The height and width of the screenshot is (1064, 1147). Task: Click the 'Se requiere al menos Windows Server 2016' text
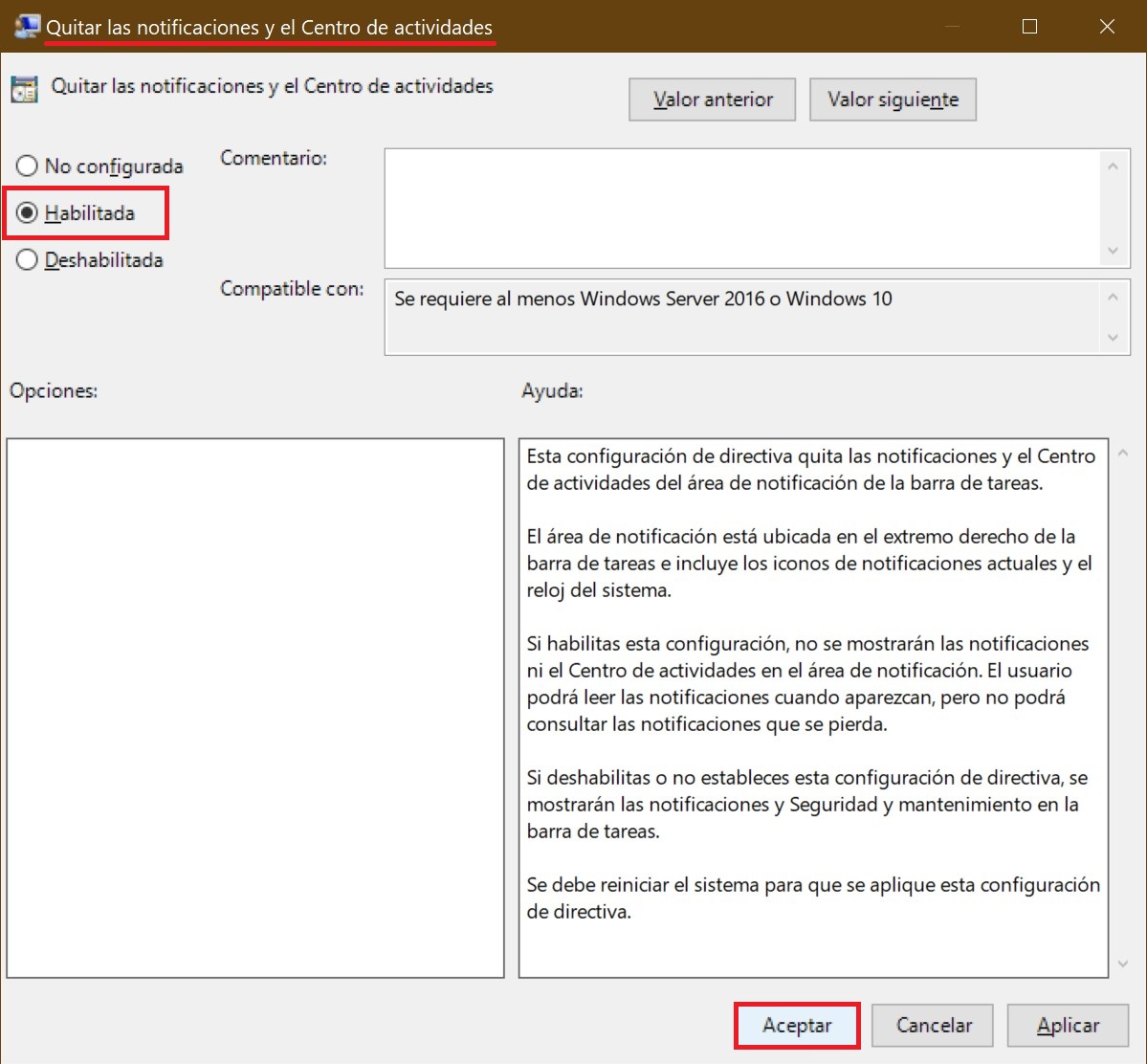643,299
